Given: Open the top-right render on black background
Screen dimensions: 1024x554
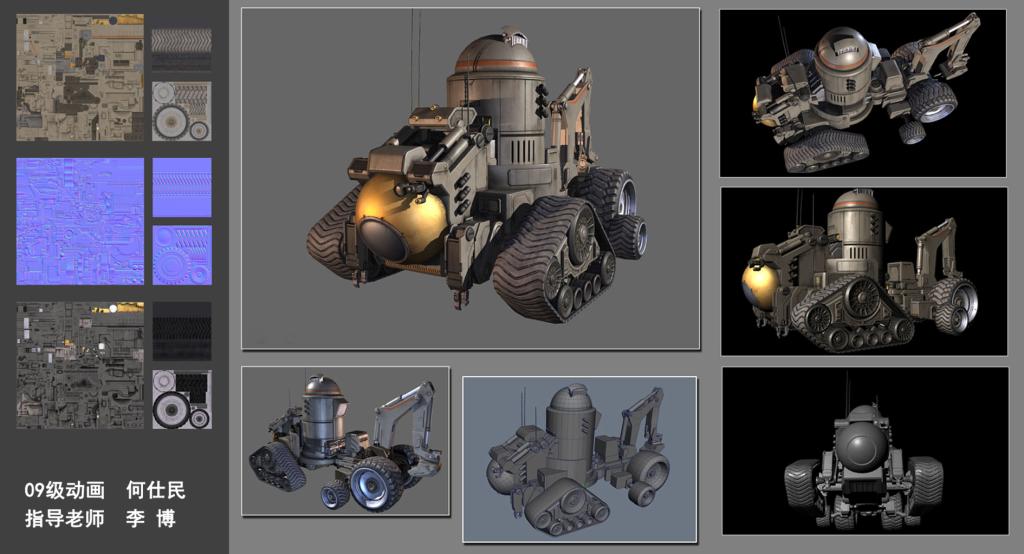Looking at the screenshot, I should pos(862,93).
